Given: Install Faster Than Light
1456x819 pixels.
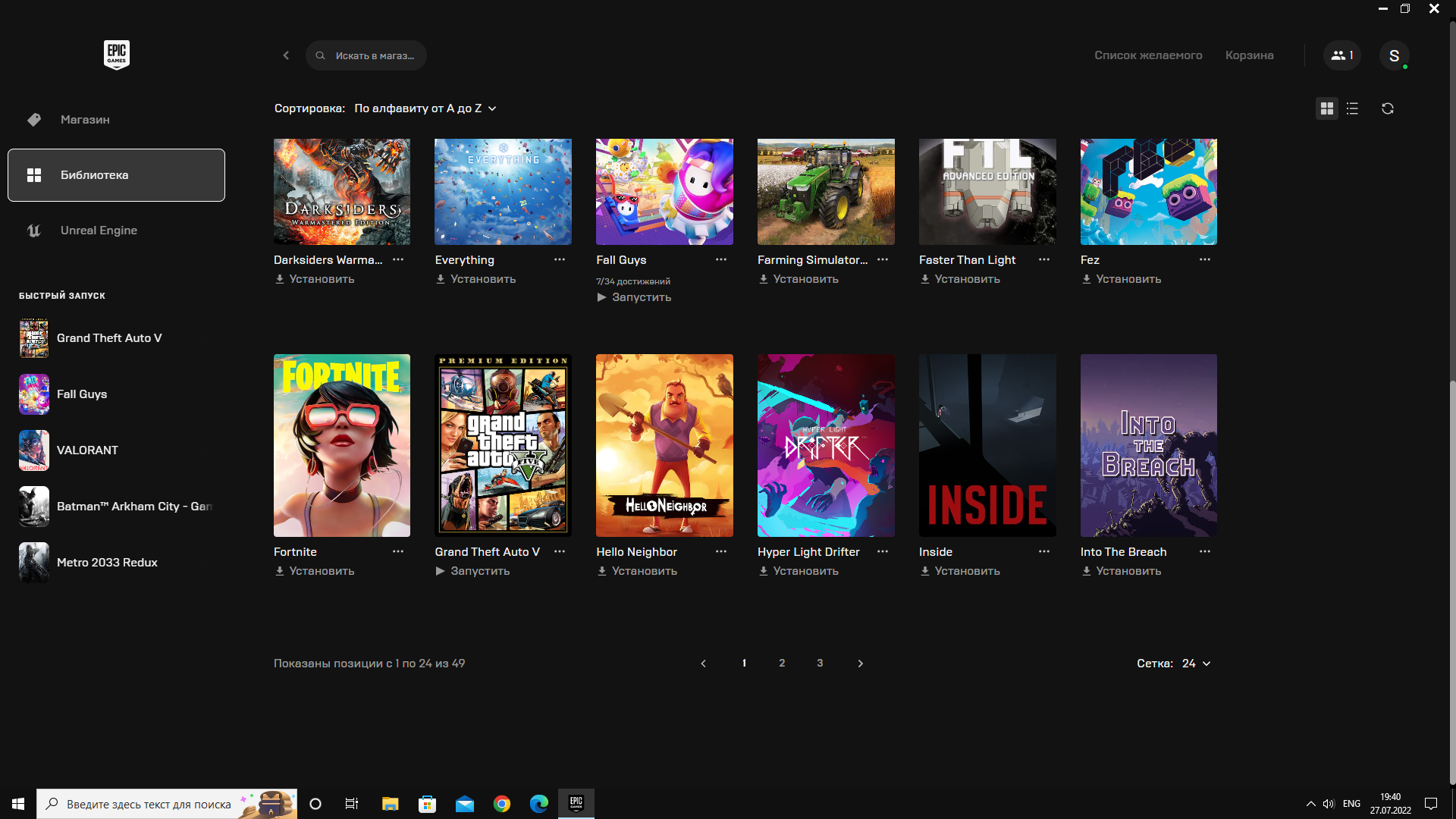Looking at the screenshot, I should click(x=960, y=279).
